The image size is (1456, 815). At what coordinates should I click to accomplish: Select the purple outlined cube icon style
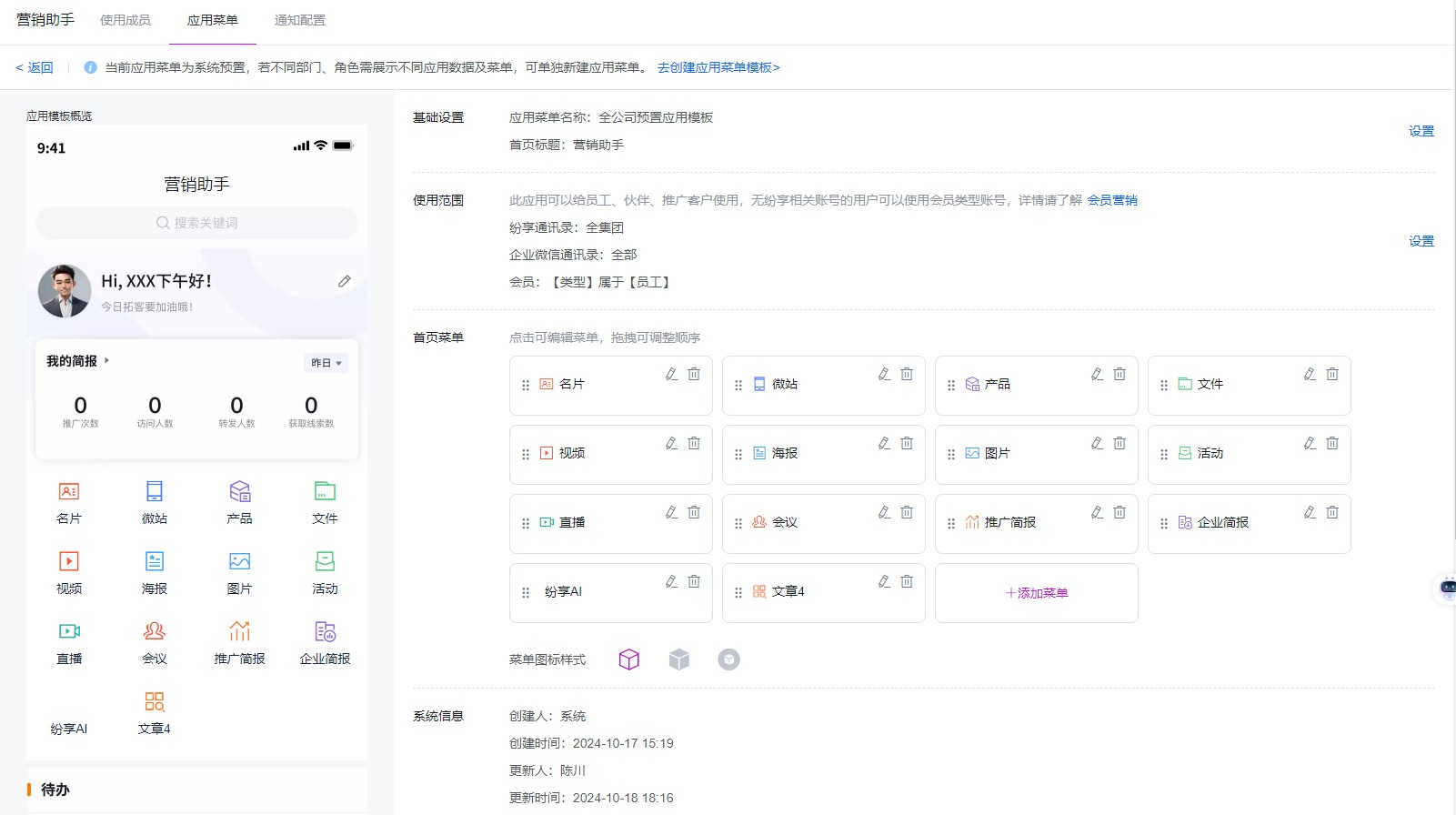pyautogui.click(x=628, y=659)
